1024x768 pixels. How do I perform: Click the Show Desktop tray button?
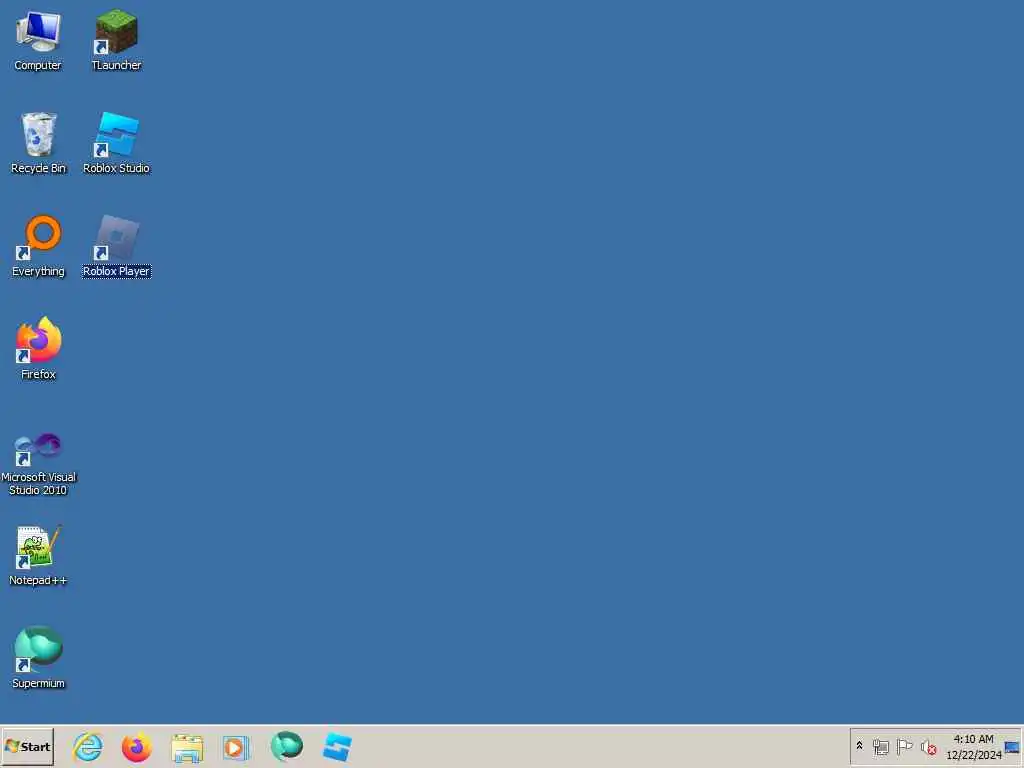point(1012,747)
